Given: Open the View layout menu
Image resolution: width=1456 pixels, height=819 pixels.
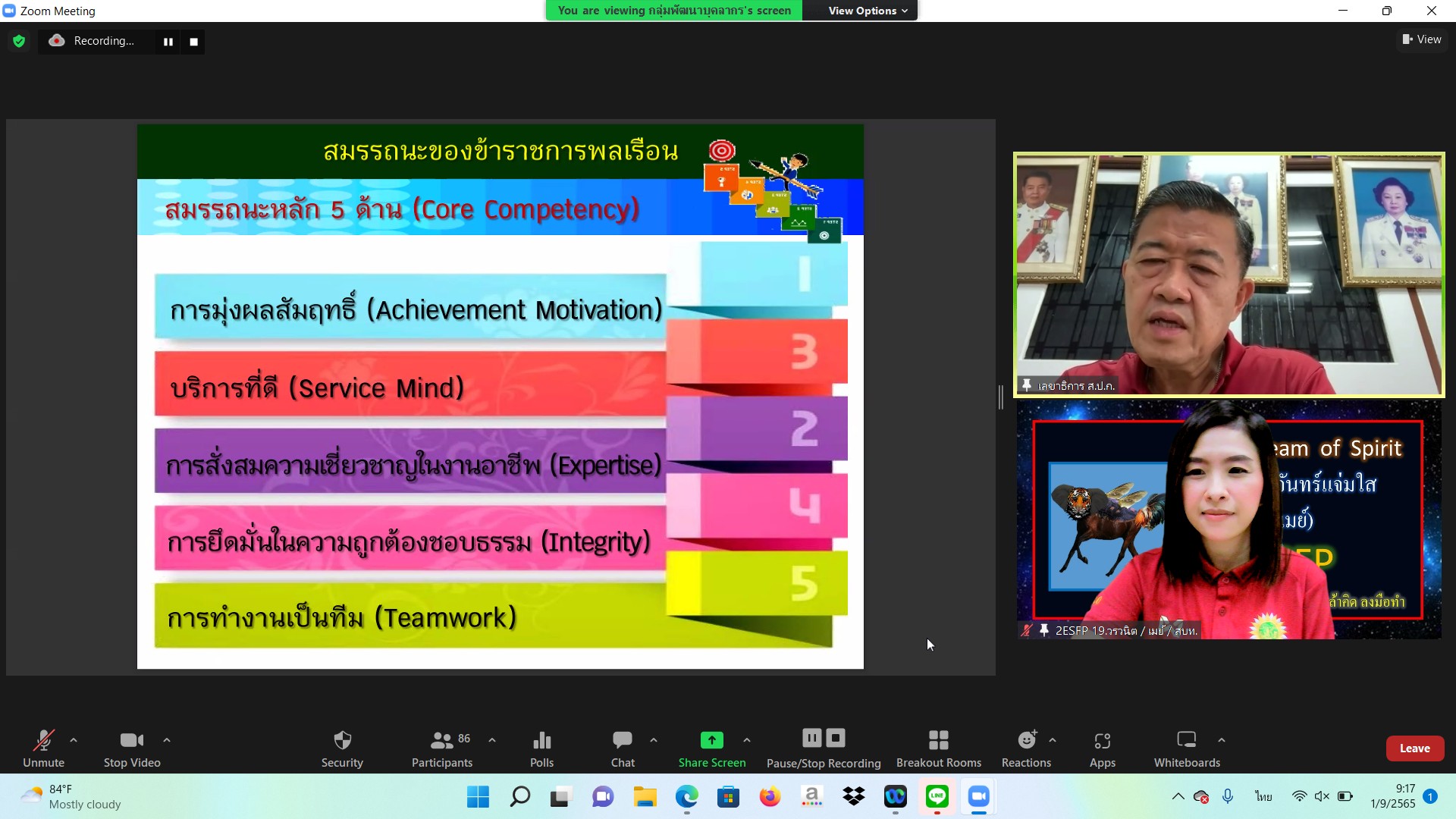Looking at the screenshot, I should point(1422,39).
